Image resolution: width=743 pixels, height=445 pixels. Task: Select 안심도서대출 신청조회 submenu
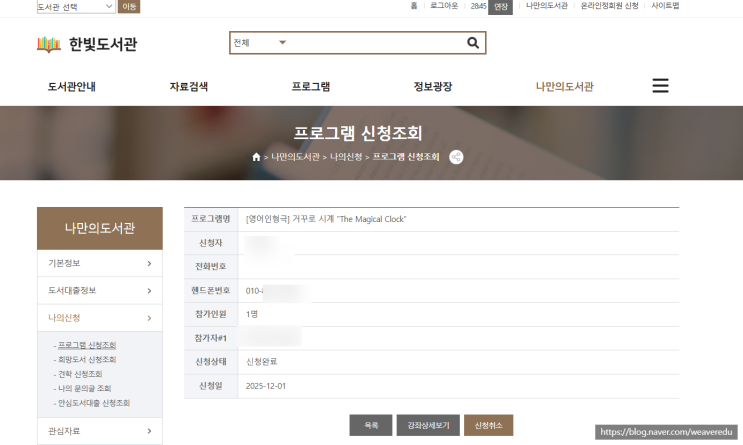94,403
